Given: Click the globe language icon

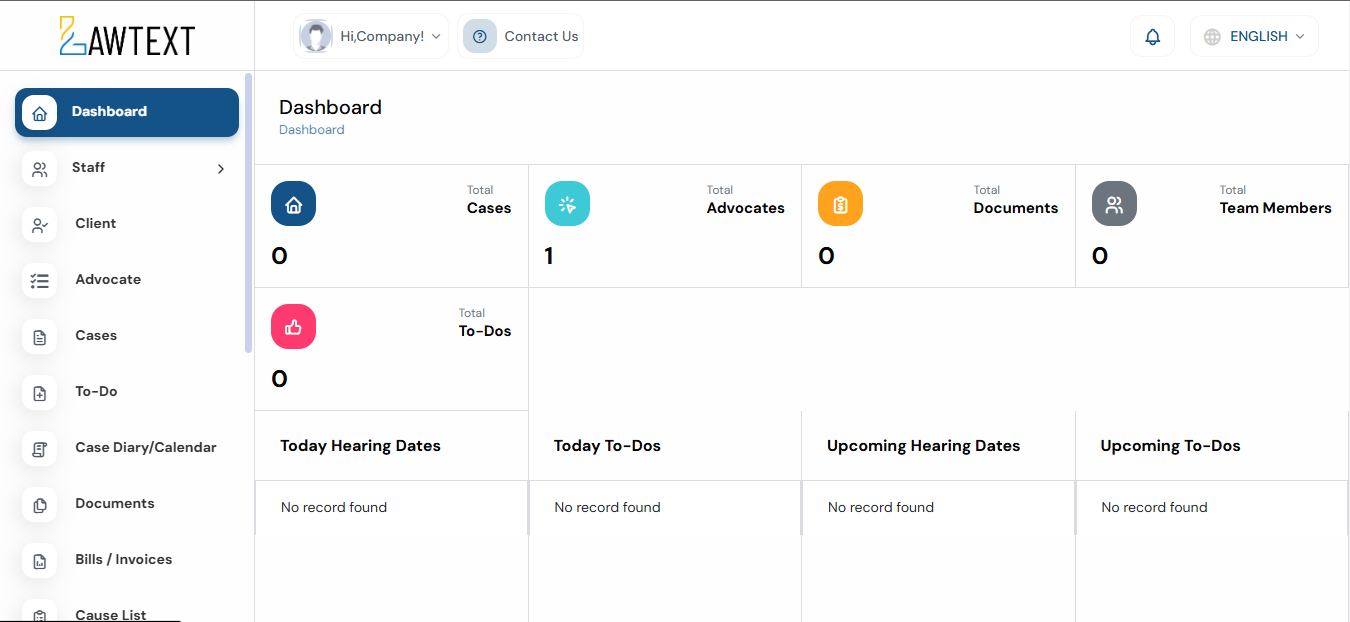Looking at the screenshot, I should (x=1212, y=37).
